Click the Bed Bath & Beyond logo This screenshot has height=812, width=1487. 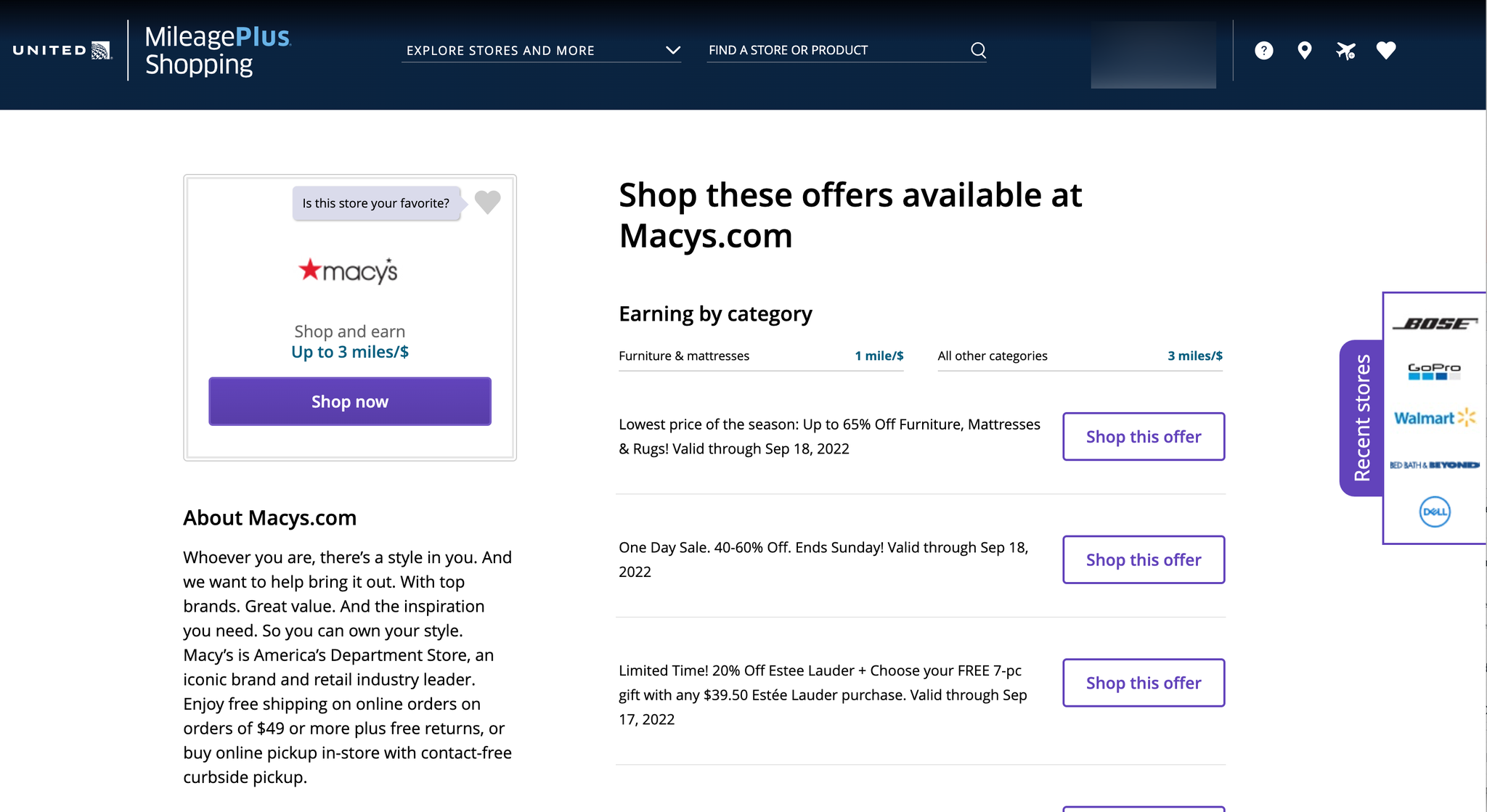point(1434,464)
